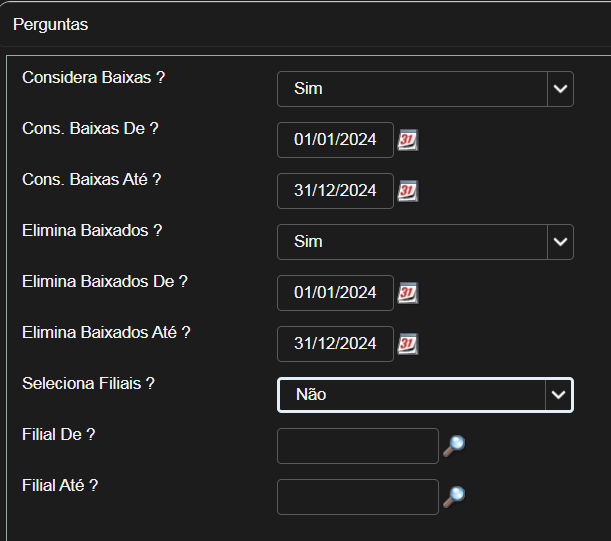Open calendar for Elimina Baixados Até
Image resolution: width=611 pixels, height=541 pixels.
pos(408,344)
